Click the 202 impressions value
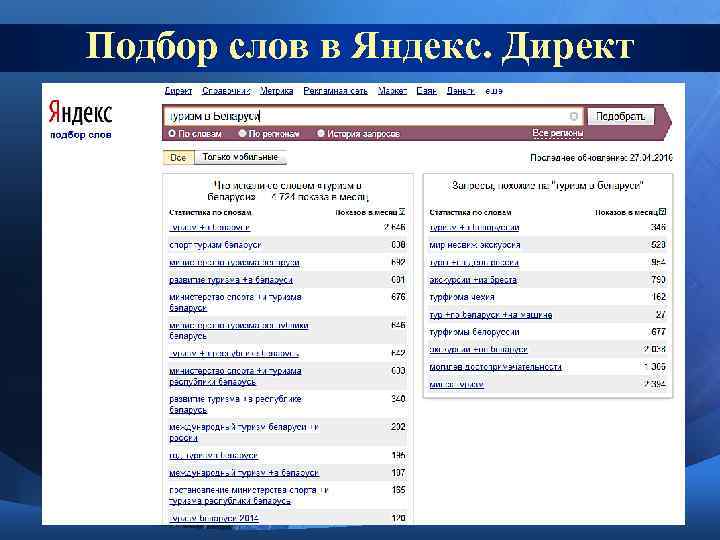 (398, 427)
